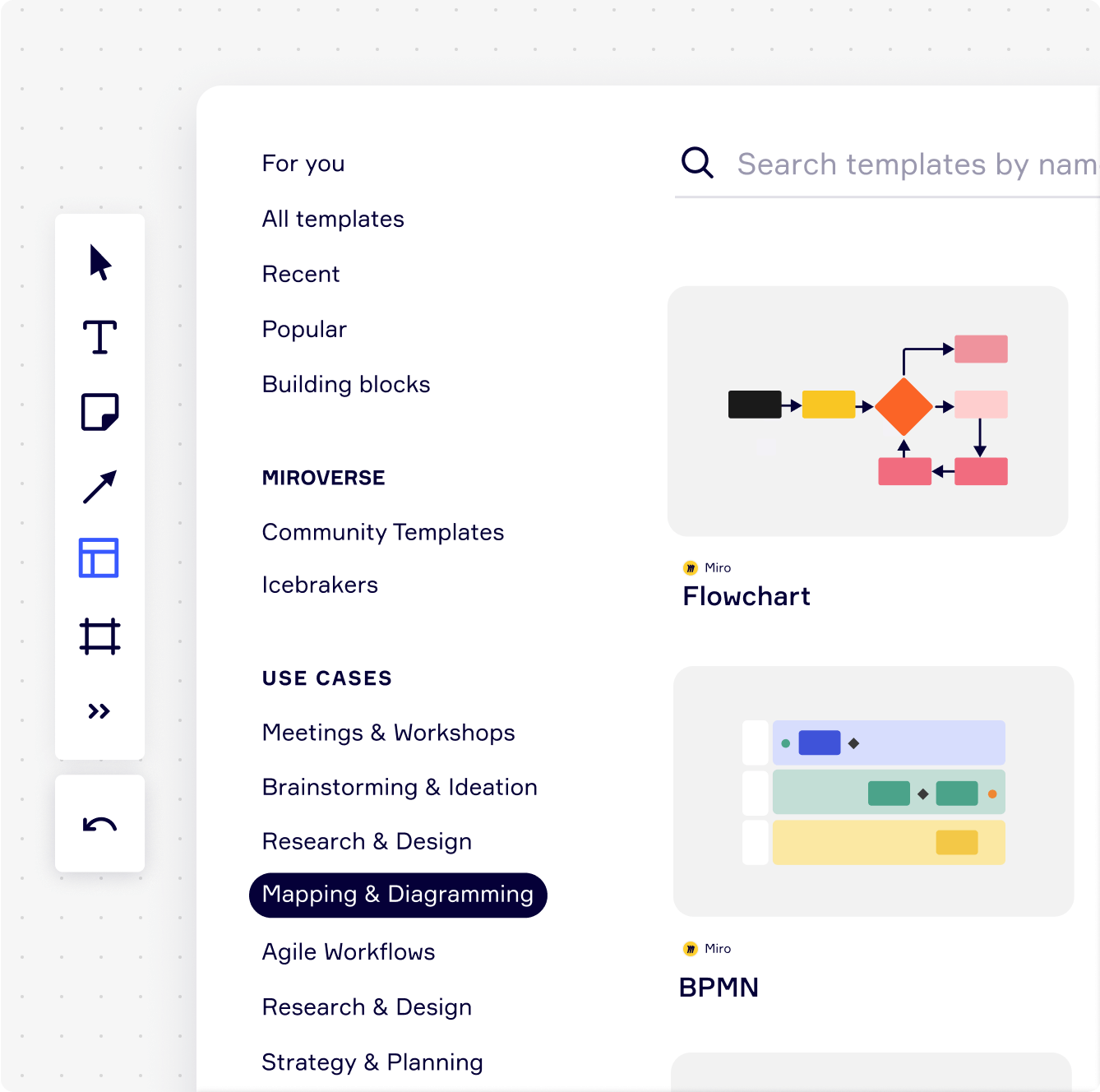This screenshot has width=1100, height=1092.
Task: Choose Meetings & Workshops category
Action: [389, 732]
